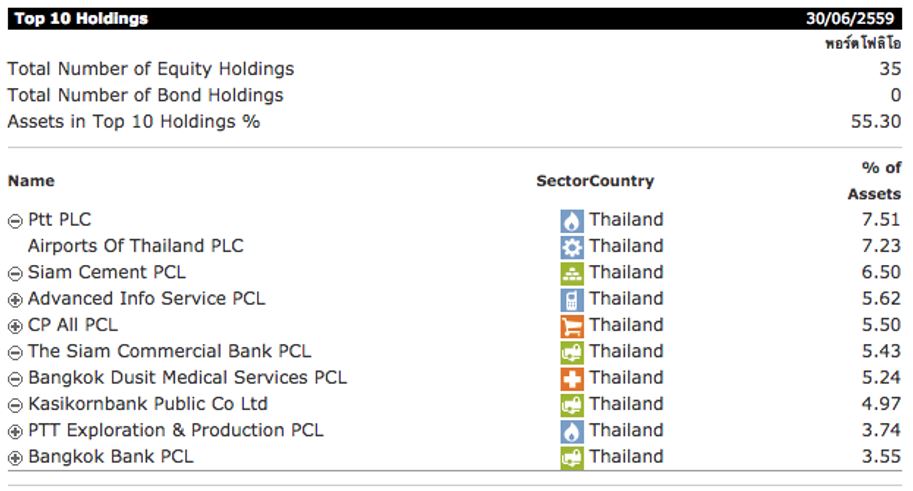This screenshot has height=491, width=913.
Task: Collapse the Ptt PLC row indicator
Action: pos(15,221)
